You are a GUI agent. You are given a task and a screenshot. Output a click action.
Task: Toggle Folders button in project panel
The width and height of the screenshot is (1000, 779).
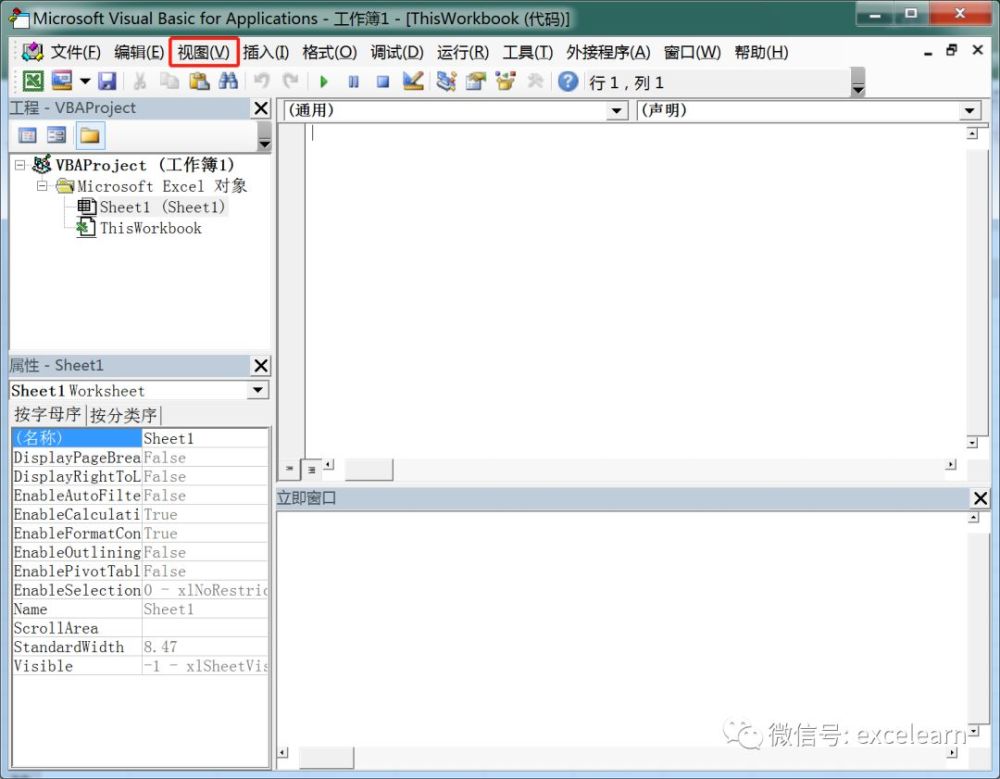click(x=90, y=135)
